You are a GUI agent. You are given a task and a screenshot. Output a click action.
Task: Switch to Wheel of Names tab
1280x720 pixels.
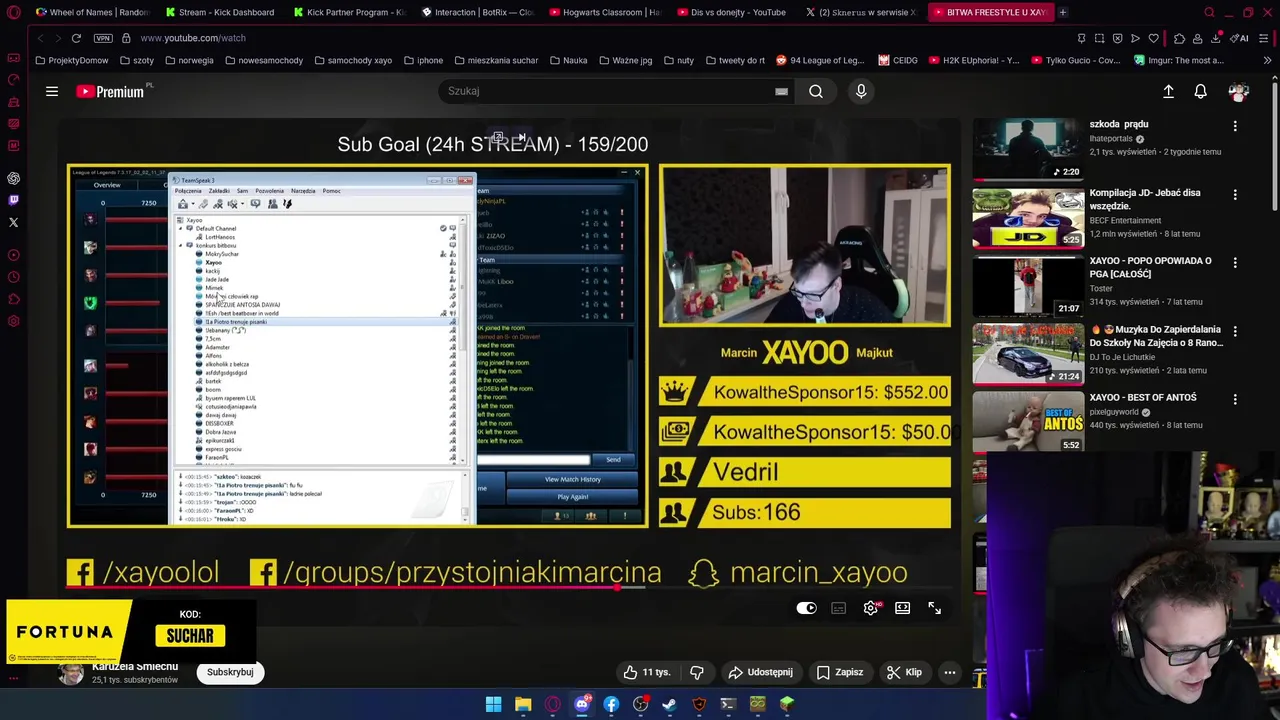(92, 12)
